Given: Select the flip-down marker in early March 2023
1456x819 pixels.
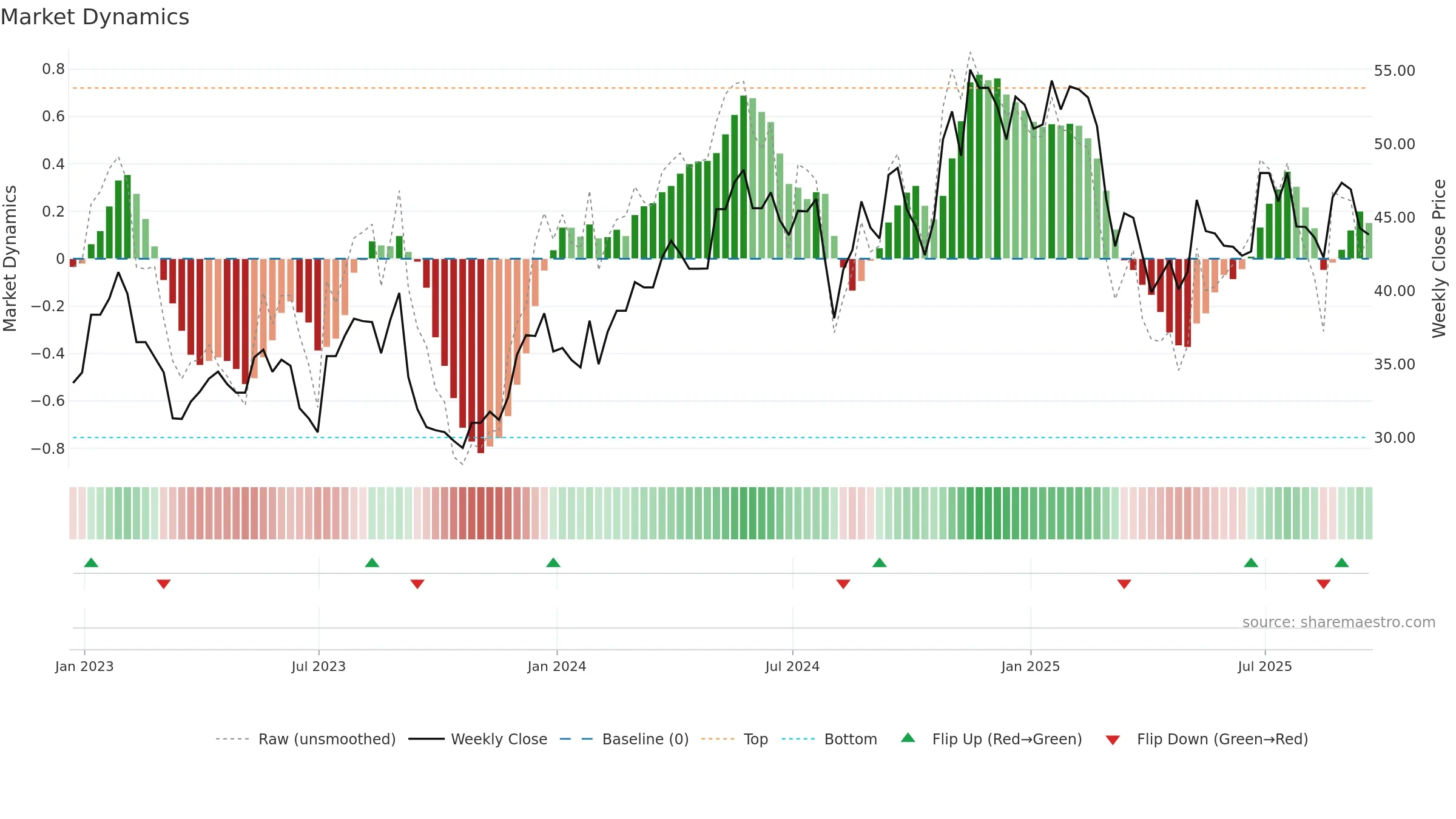Looking at the screenshot, I should click(164, 584).
